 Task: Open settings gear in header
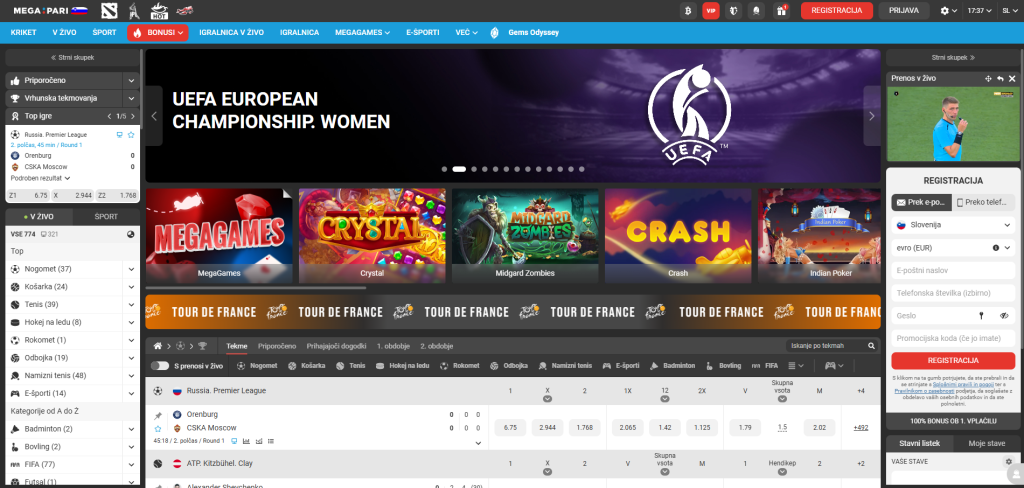point(948,10)
